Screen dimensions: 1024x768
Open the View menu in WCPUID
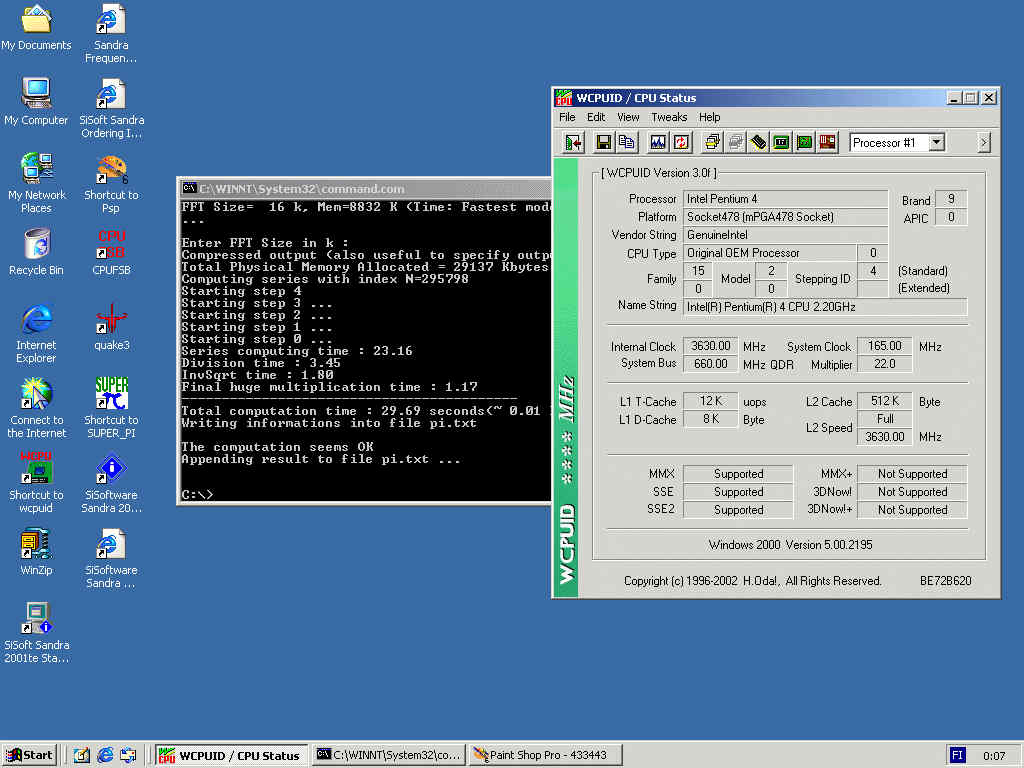click(x=628, y=117)
